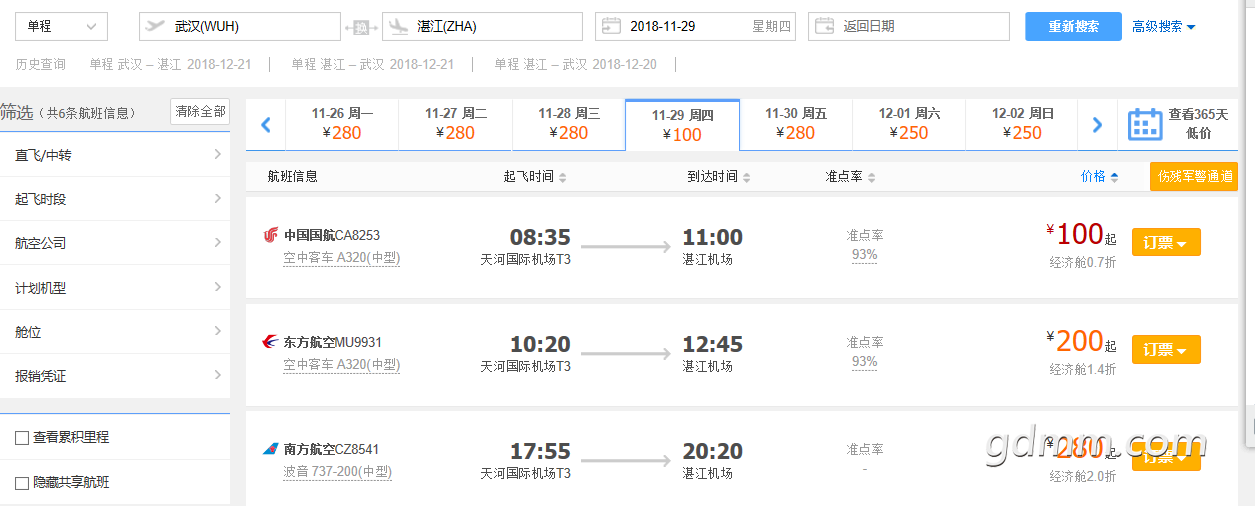
Task: Expand the 舱位 filter
Action: click(x=115, y=332)
